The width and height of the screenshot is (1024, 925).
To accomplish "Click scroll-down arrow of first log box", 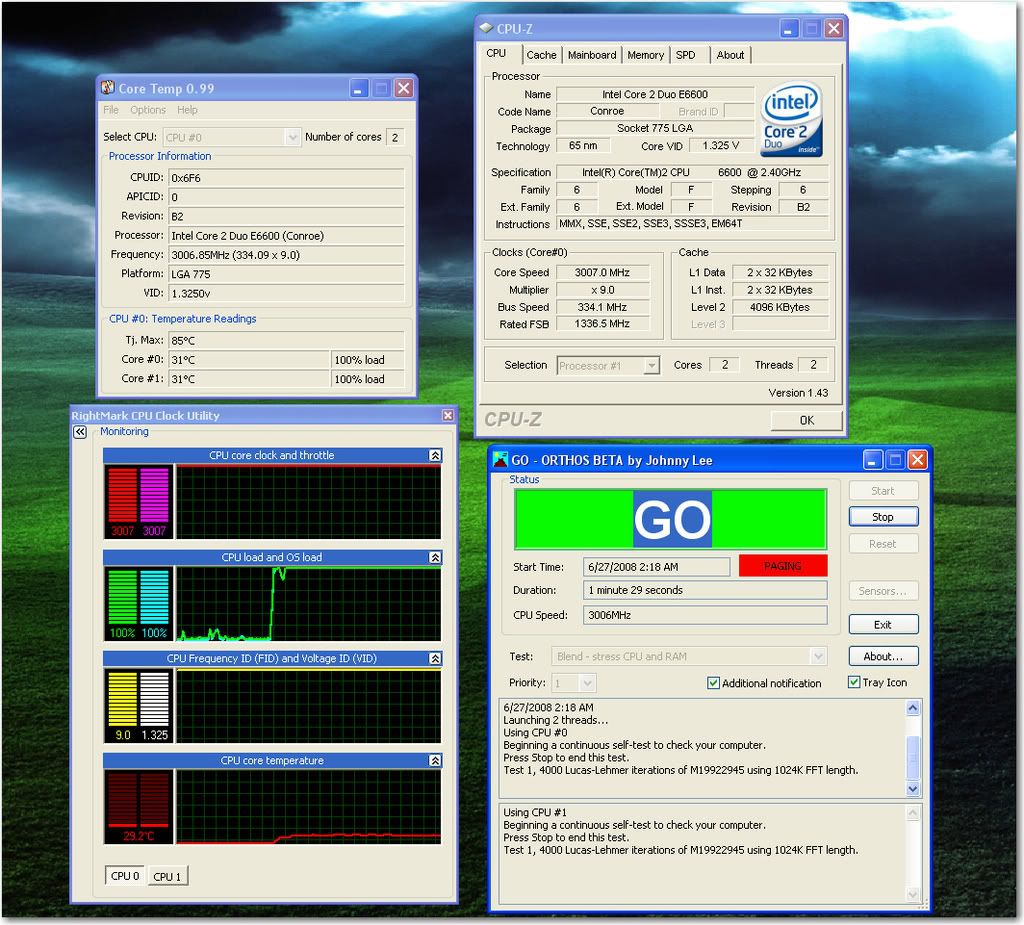I will 913,788.
